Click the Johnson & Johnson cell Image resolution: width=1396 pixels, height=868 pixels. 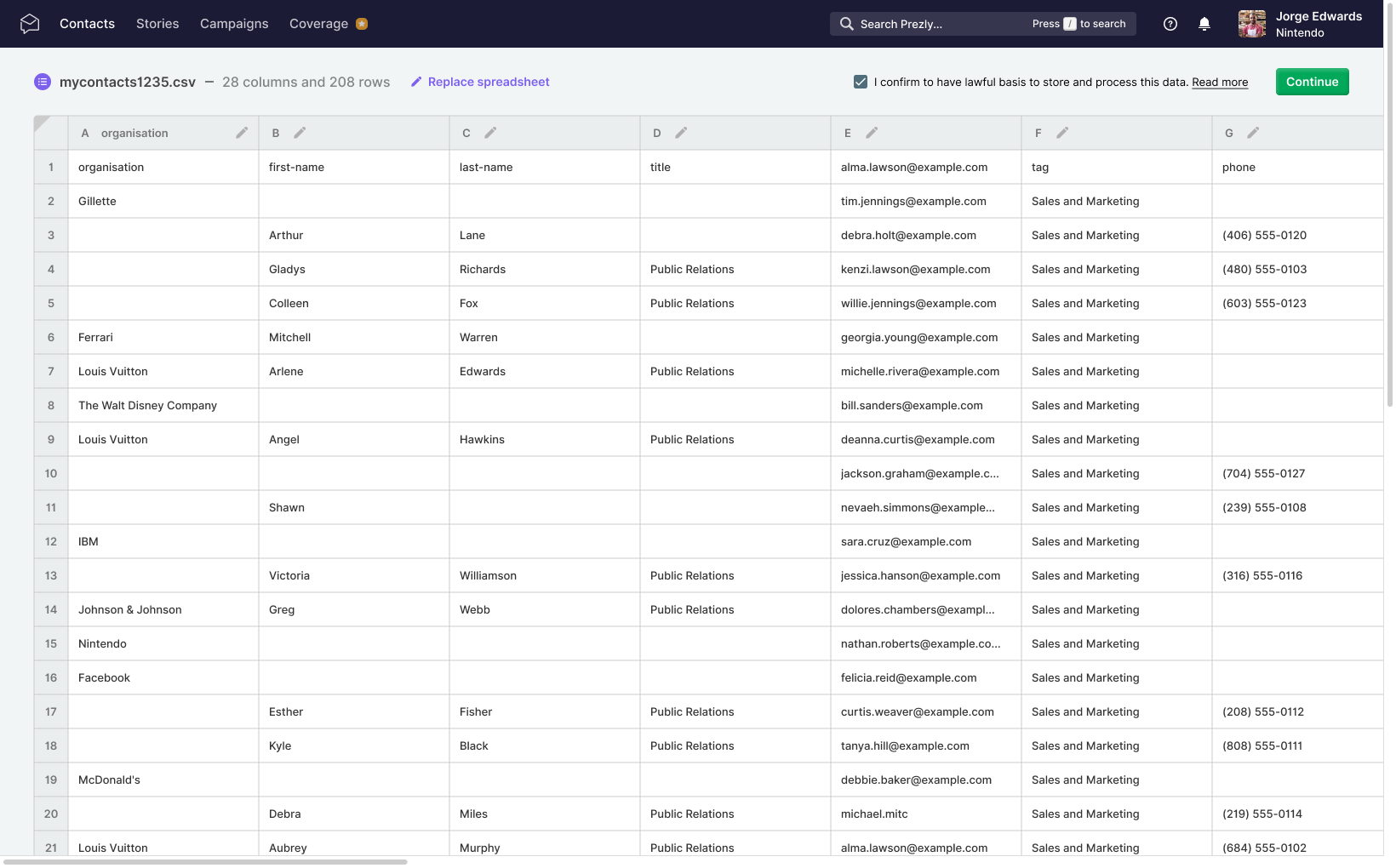(163, 609)
